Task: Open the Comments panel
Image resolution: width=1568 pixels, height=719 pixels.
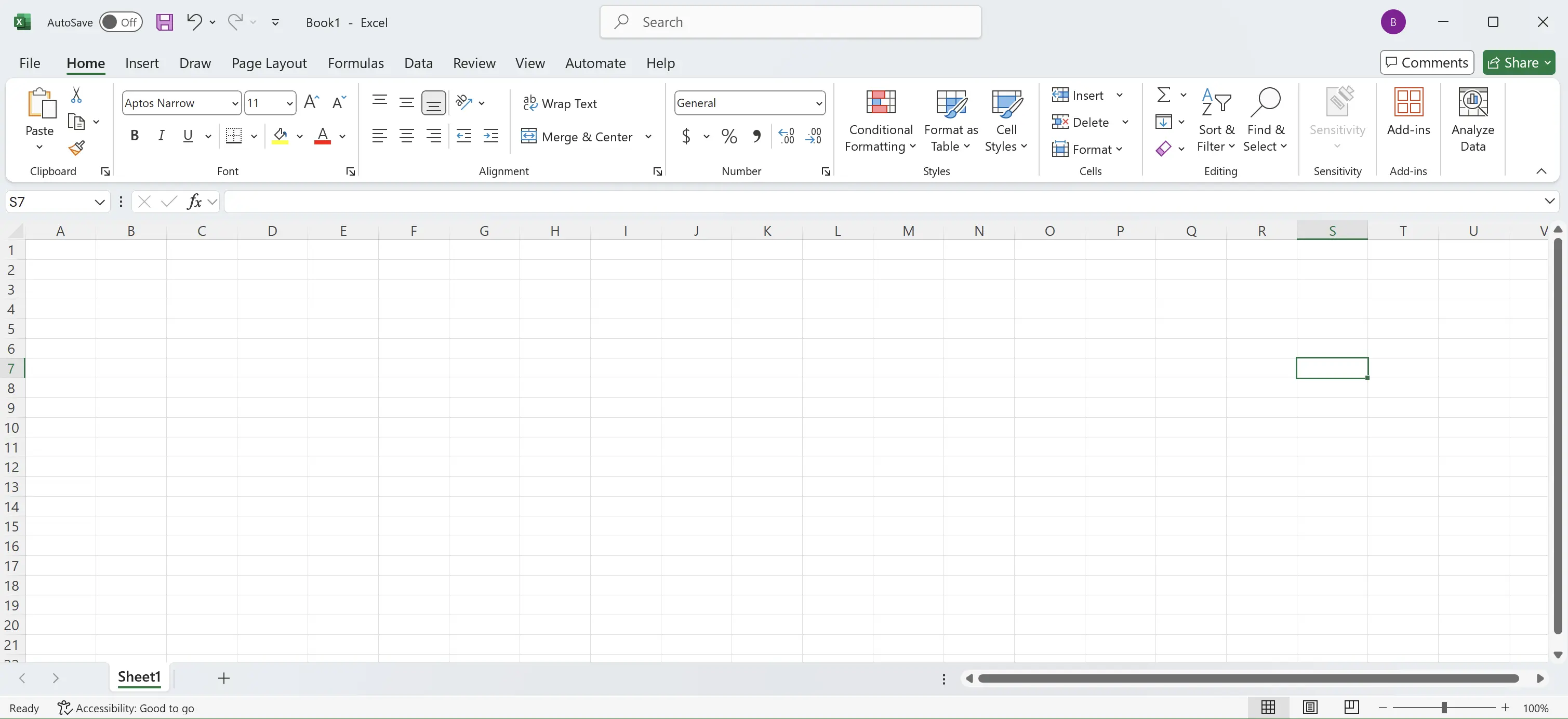Action: 1426,62
